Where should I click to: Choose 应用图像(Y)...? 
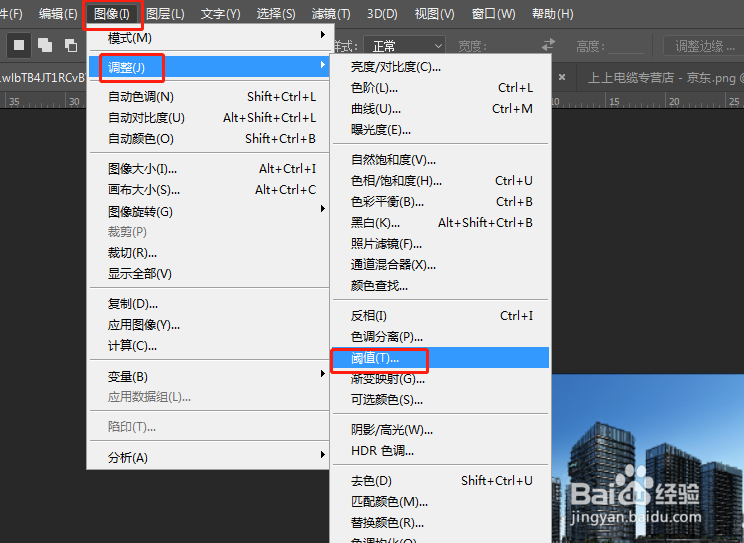pos(208,325)
